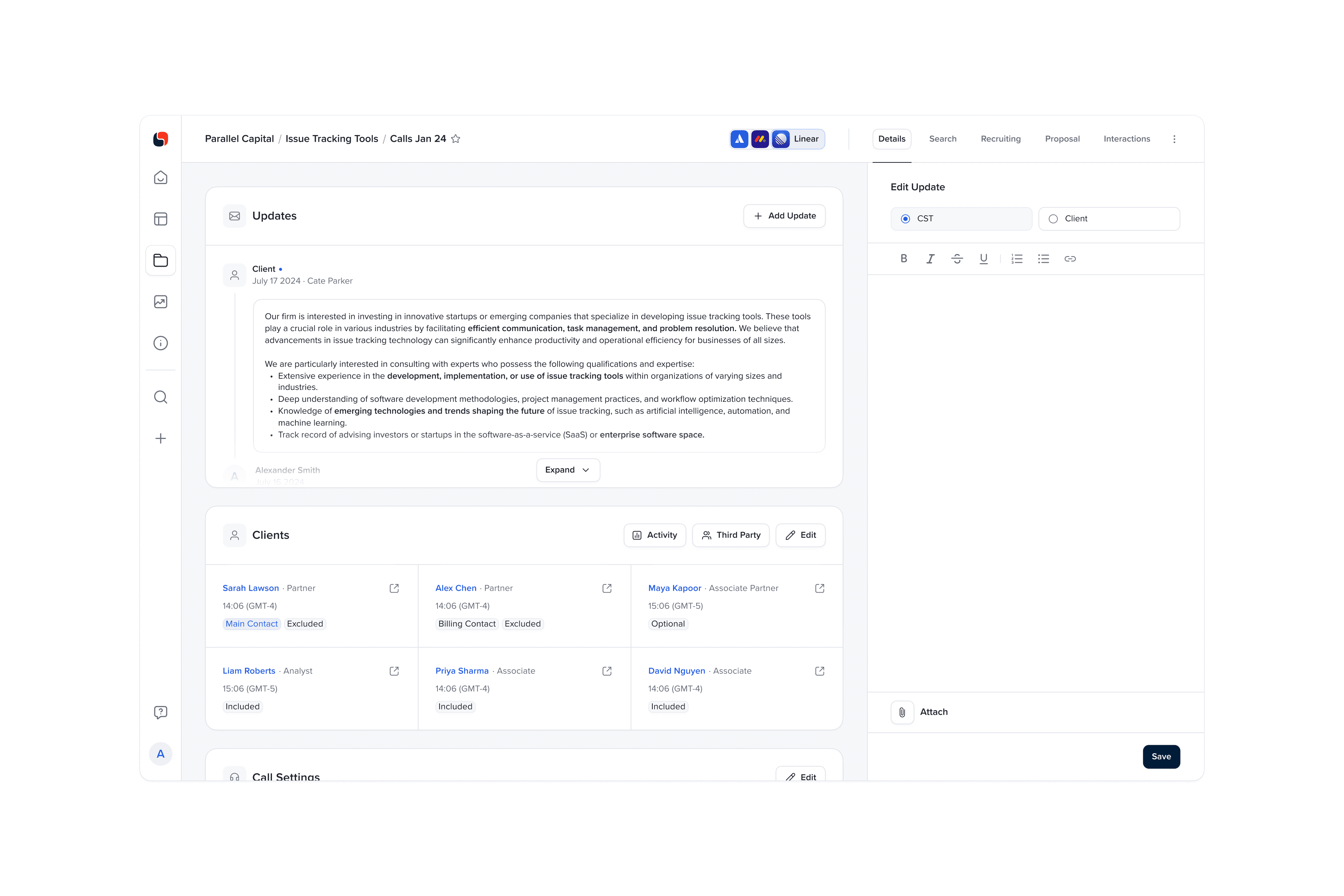
Task: Select the Linear company chip
Action: [798, 139]
